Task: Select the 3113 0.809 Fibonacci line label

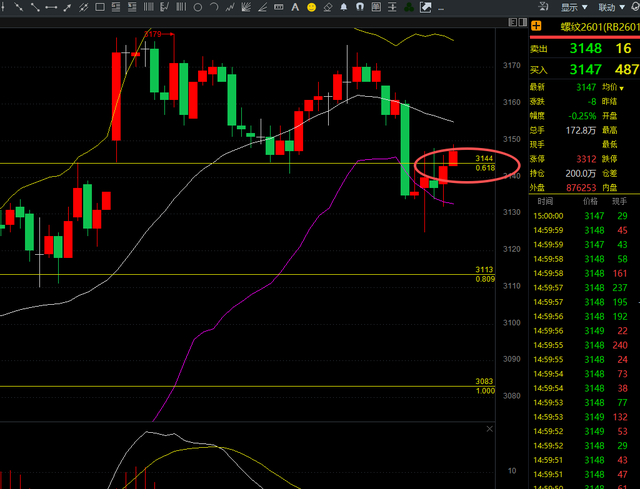Action: point(485,274)
